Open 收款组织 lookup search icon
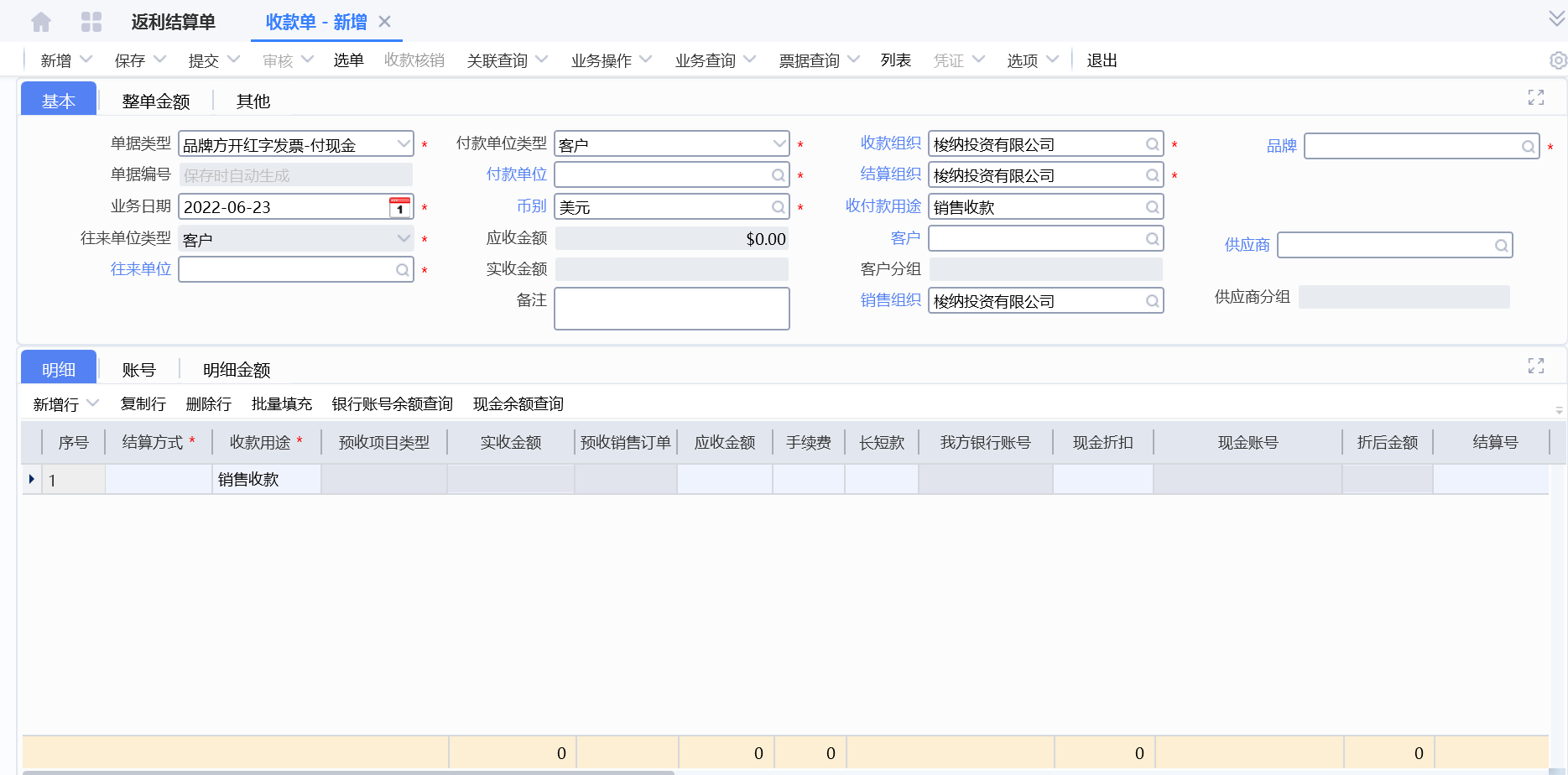The width and height of the screenshot is (1568, 775). [1153, 144]
